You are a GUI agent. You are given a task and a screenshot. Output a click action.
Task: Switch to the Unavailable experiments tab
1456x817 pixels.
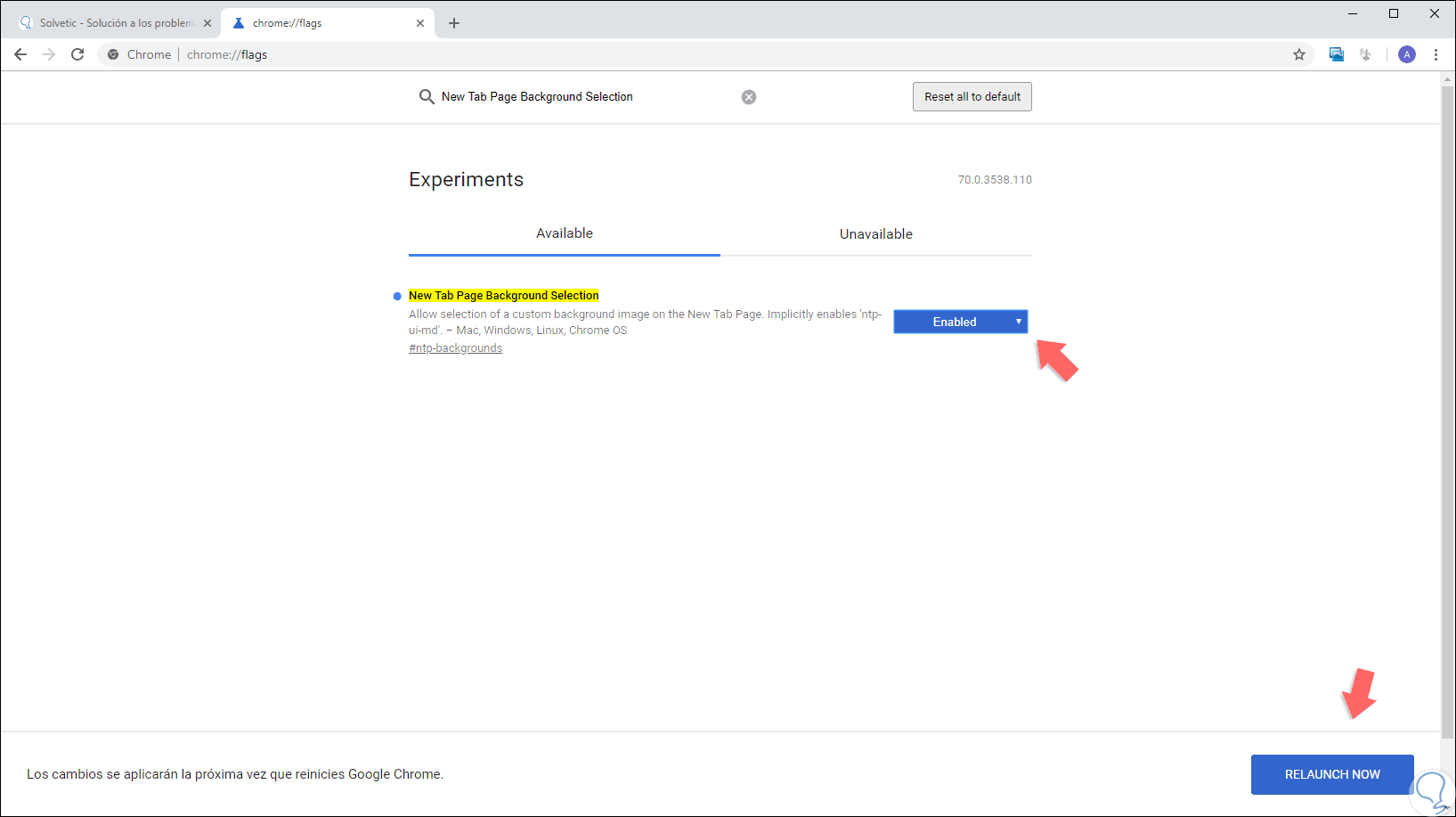tap(876, 233)
